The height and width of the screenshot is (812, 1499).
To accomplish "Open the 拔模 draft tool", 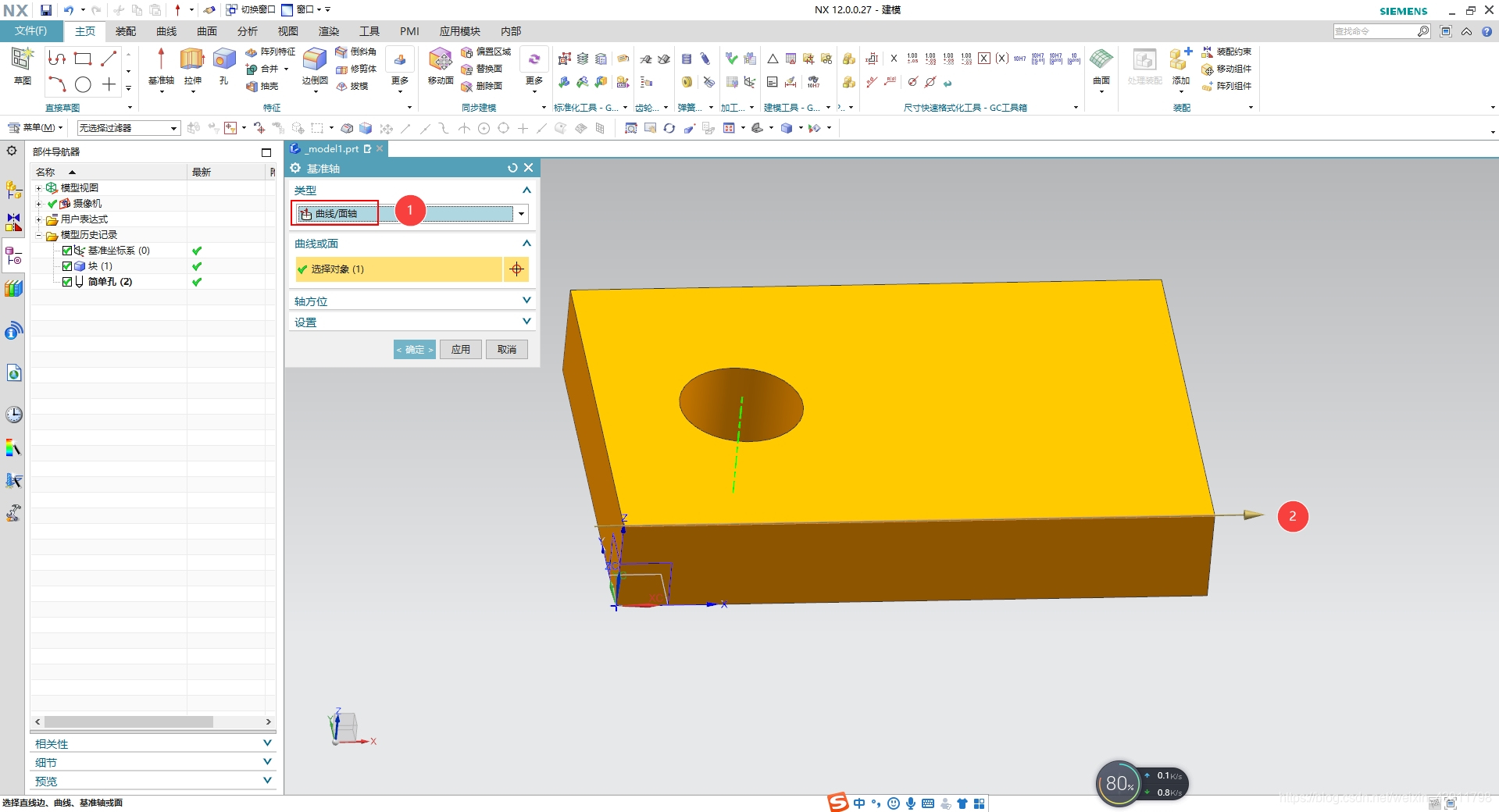I will click(x=352, y=86).
